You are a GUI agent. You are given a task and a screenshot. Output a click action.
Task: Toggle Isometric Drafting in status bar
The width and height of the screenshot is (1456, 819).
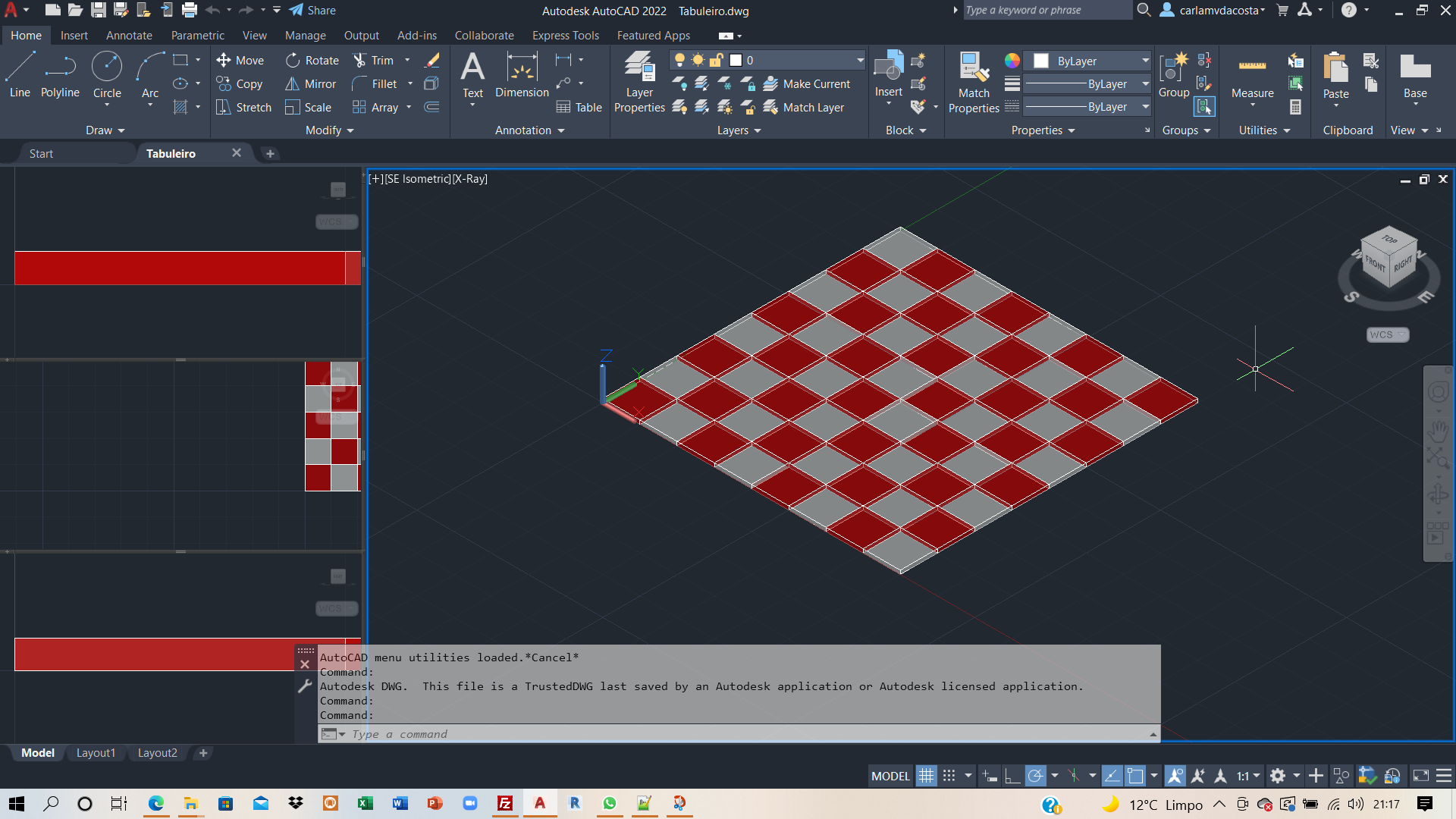click(x=1073, y=776)
